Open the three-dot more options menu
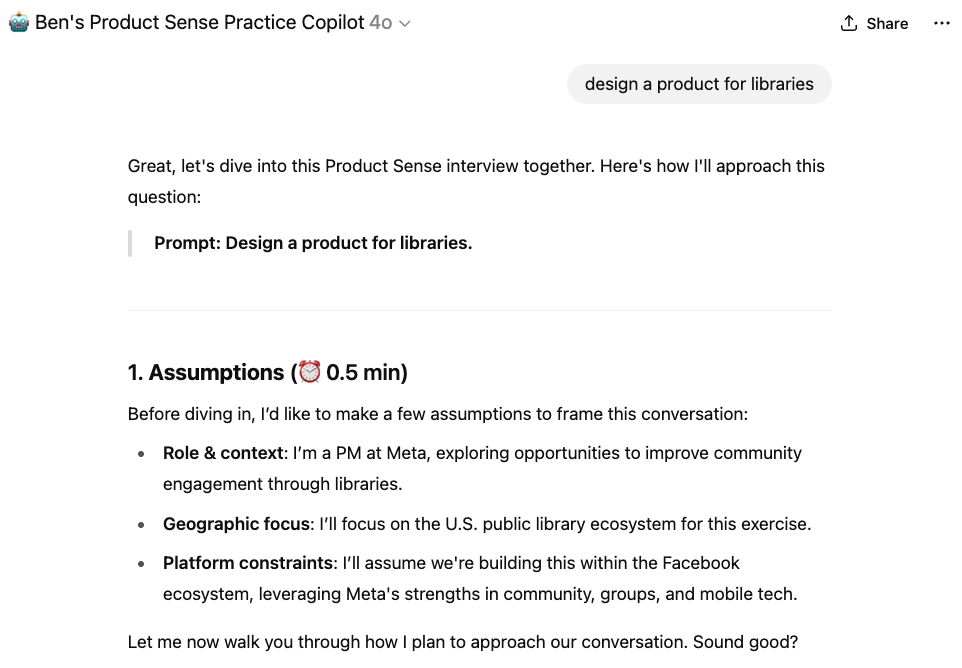The image size is (962, 668). point(941,23)
